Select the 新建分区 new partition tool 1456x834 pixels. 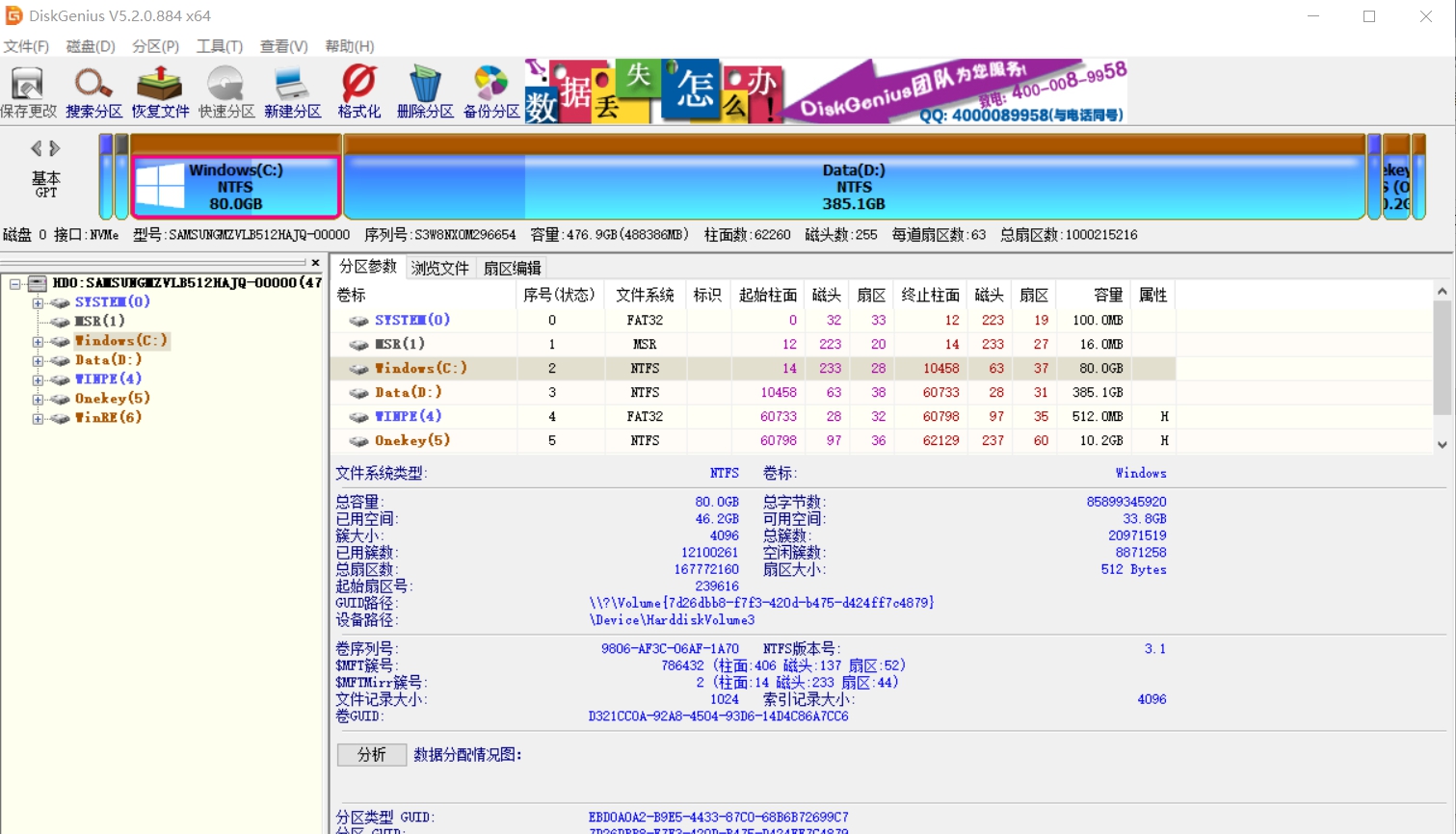tap(292, 92)
